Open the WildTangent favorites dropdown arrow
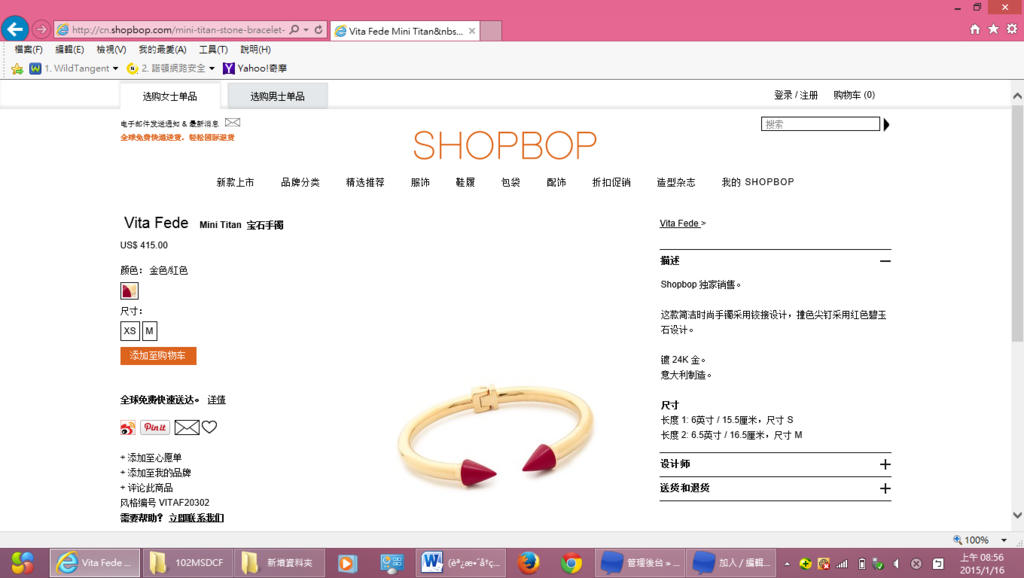 116,69
